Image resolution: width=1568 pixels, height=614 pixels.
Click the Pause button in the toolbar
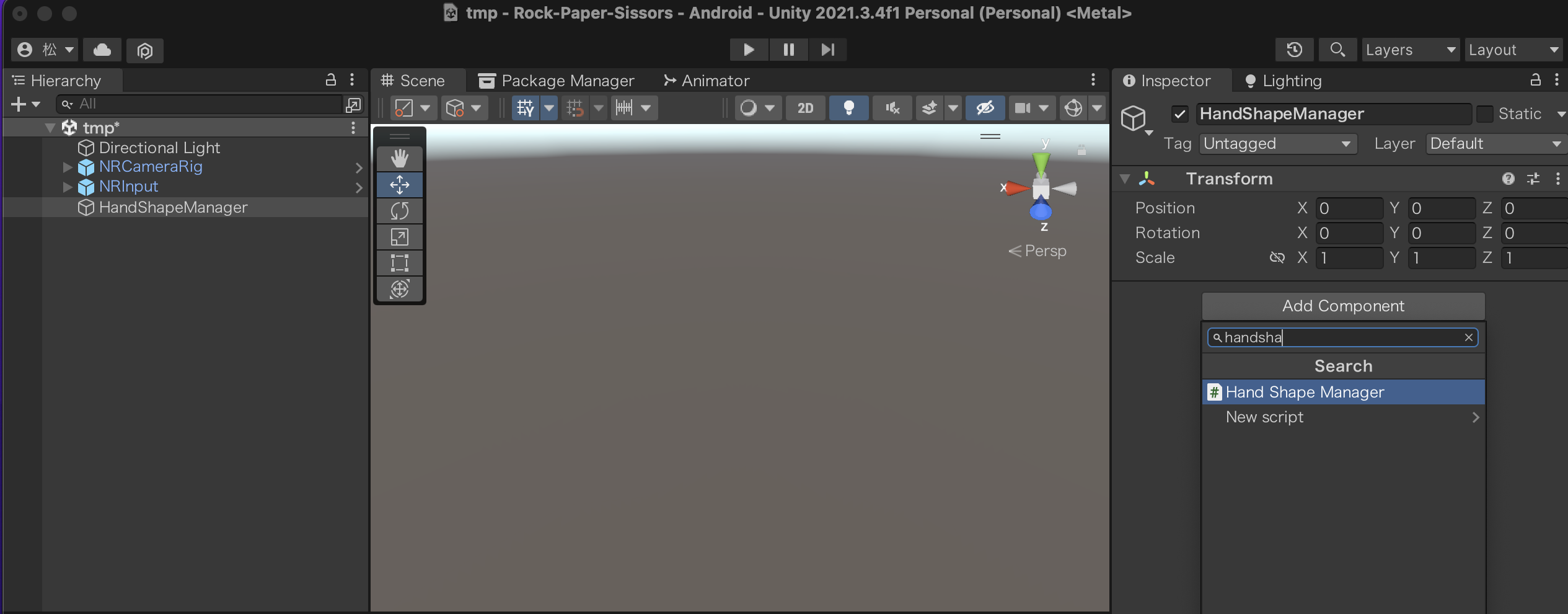tap(788, 50)
